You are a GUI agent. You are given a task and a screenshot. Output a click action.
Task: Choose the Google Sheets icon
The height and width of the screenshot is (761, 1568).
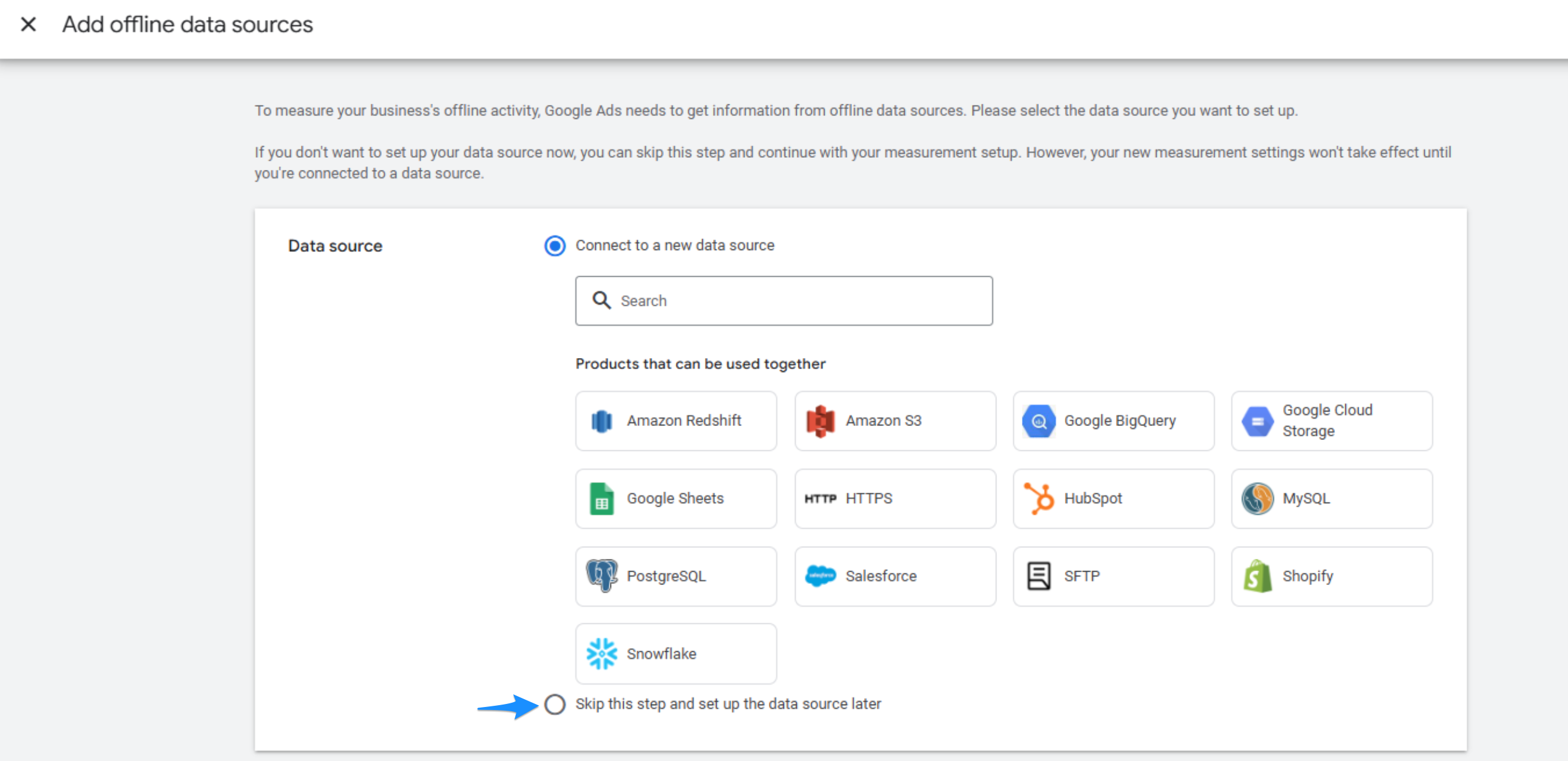601,499
